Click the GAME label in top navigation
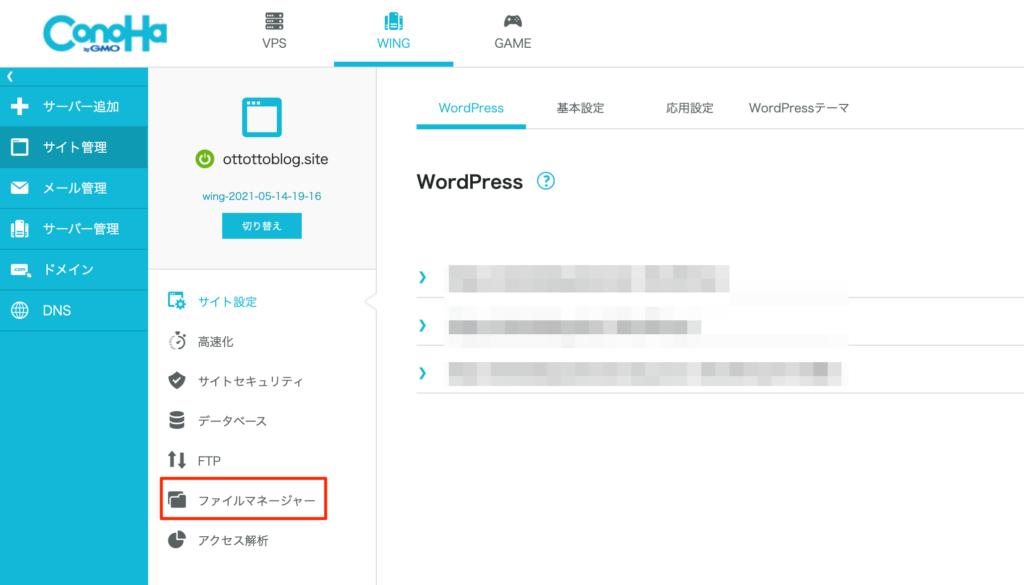1024x585 pixels. (513, 43)
